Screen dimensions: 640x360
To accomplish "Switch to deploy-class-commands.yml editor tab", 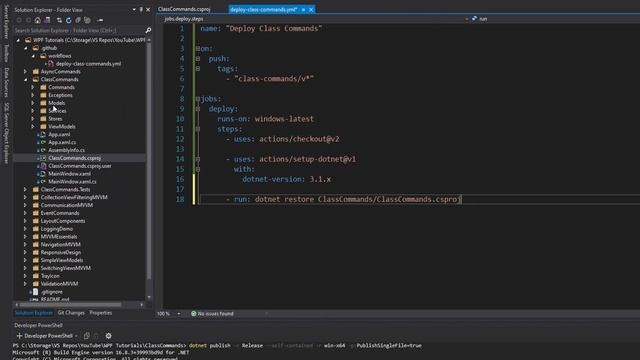I will [263, 9].
